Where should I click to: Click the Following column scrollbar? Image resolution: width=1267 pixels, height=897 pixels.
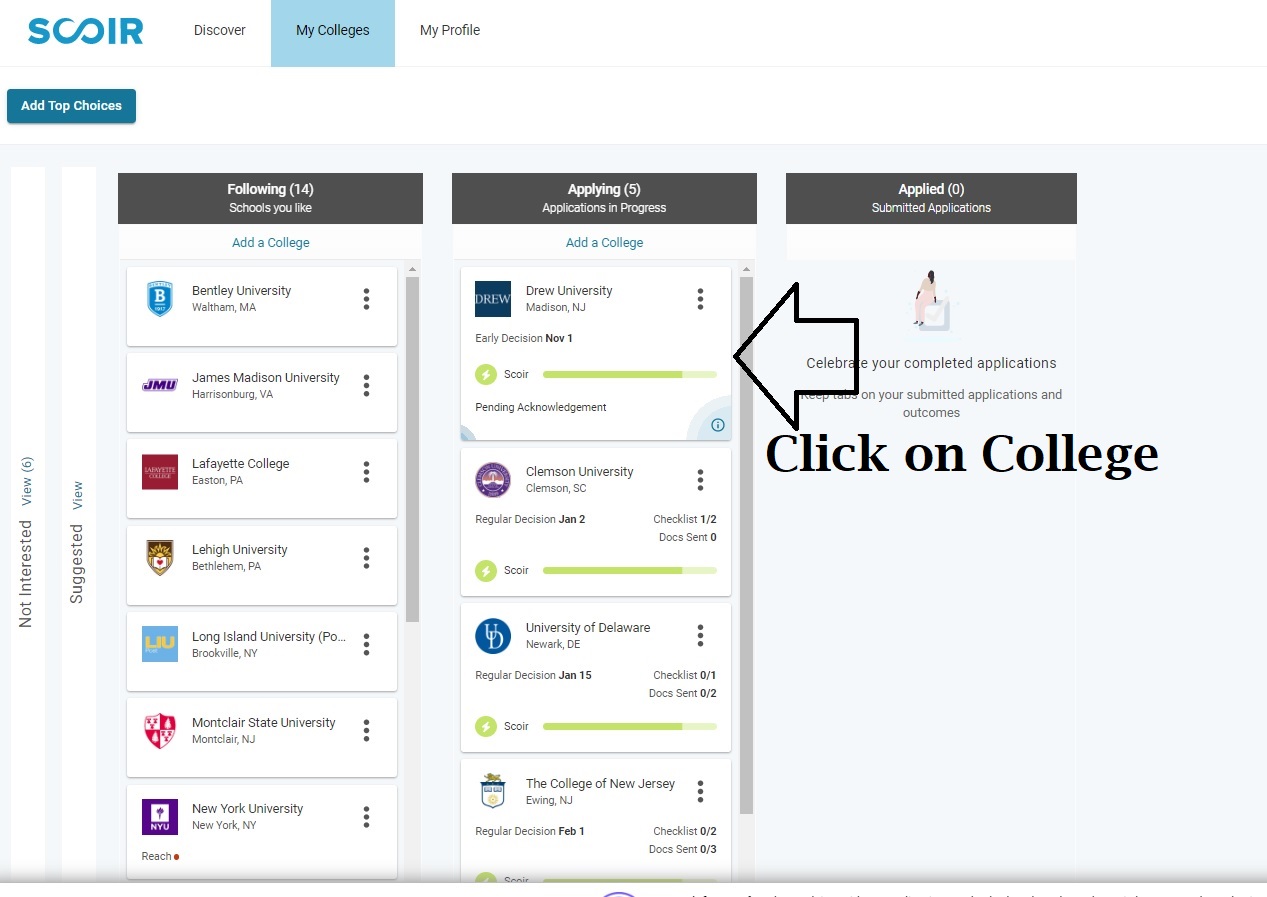pyautogui.click(x=412, y=450)
